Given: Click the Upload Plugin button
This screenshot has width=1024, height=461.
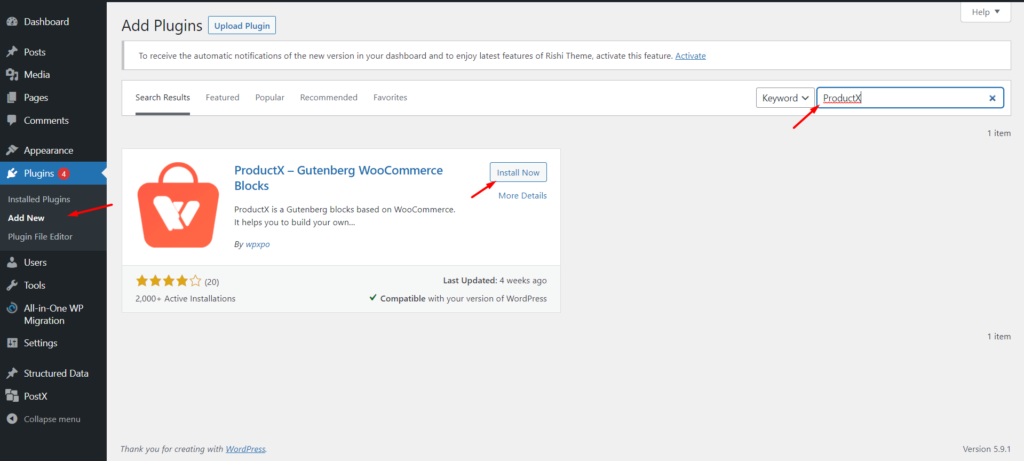Looking at the screenshot, I should [x=242, y=25].
